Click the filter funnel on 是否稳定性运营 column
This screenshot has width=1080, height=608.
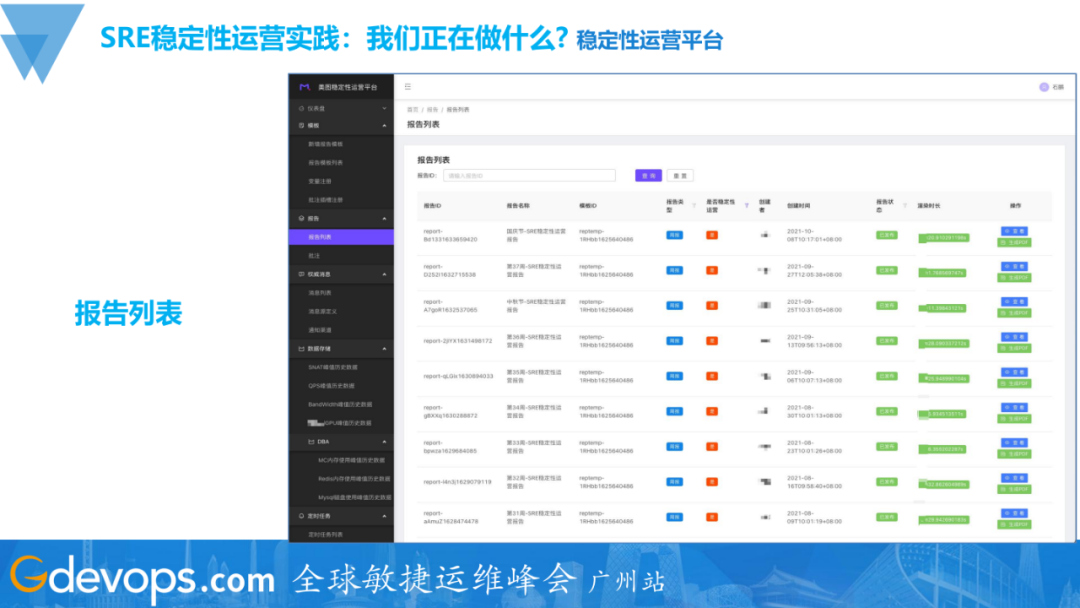746,205
